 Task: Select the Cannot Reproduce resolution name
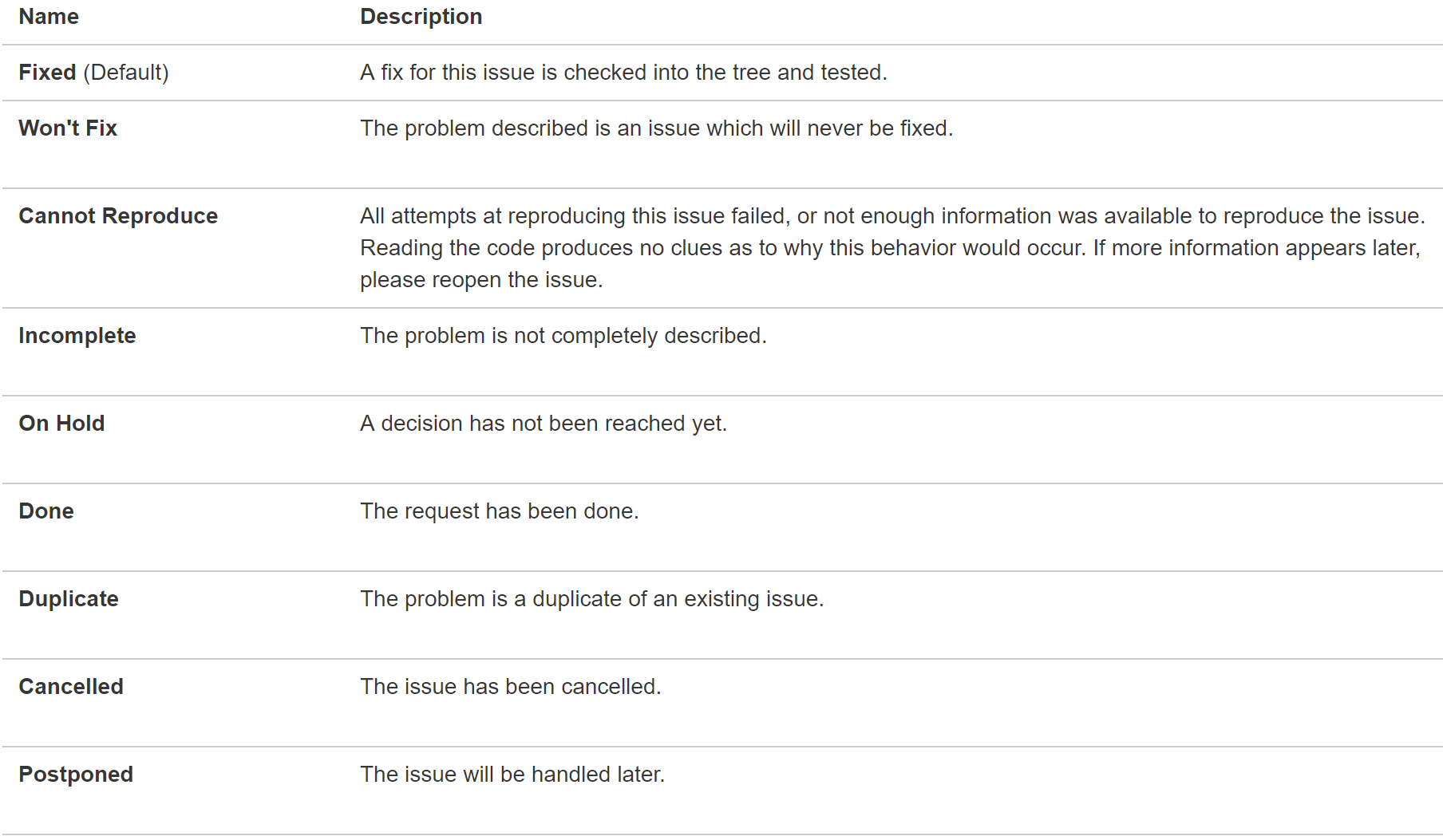coord(118,216)
